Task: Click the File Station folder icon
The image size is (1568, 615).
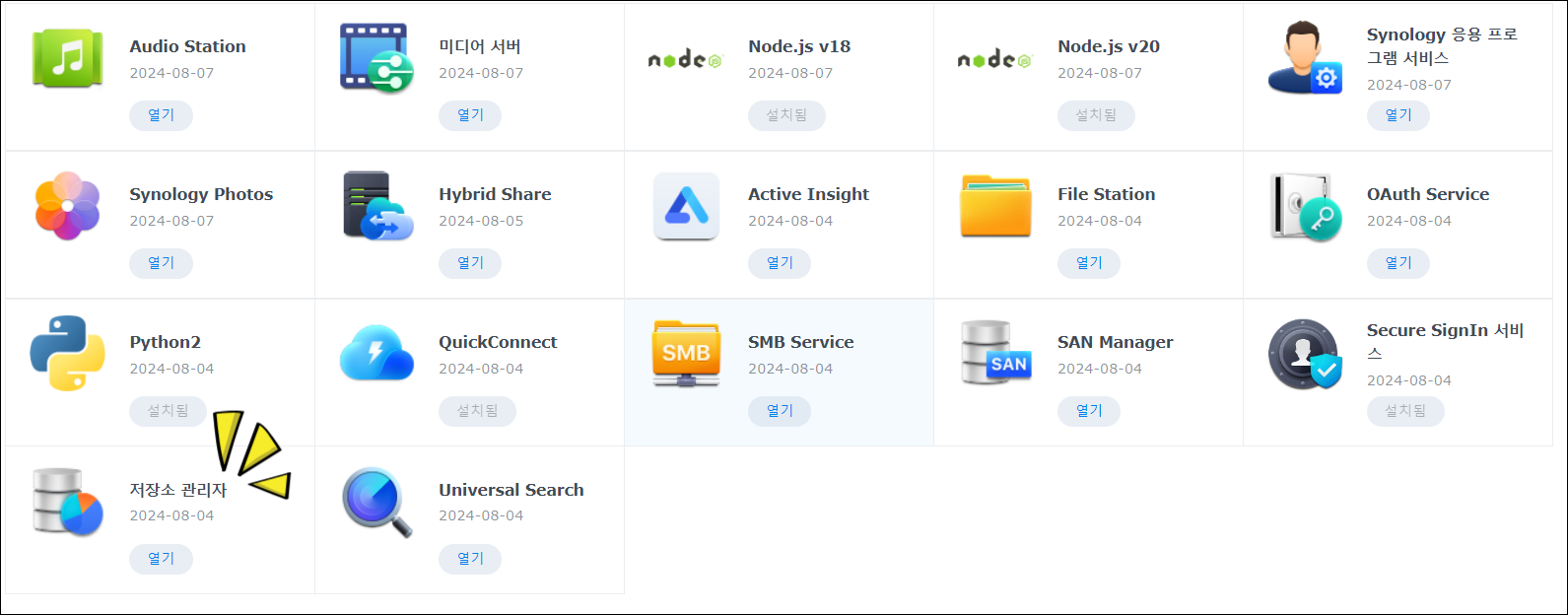Action: click(995, 206)
